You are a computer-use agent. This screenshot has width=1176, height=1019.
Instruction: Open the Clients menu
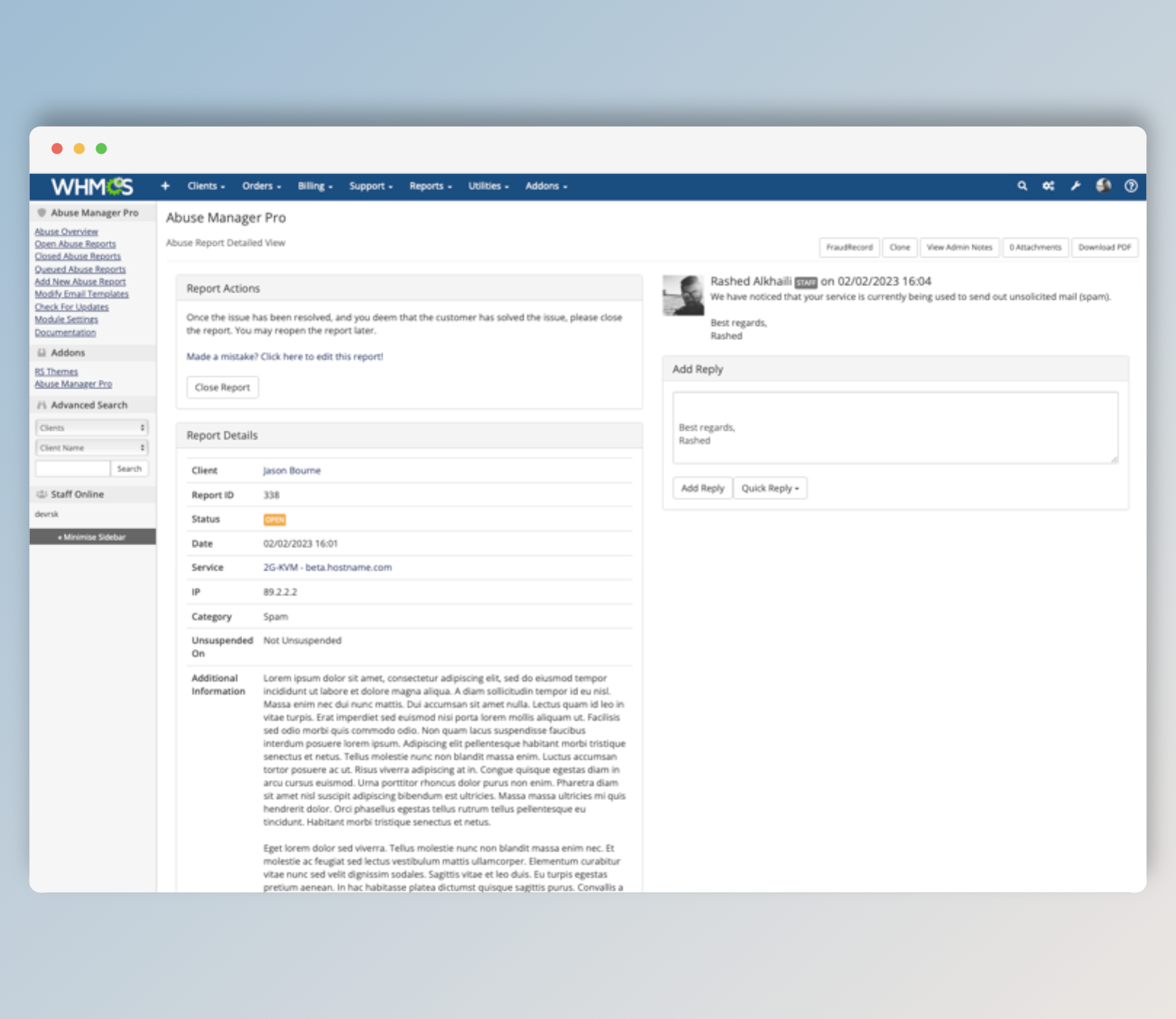pyautogui.click(x=206, y=186)
